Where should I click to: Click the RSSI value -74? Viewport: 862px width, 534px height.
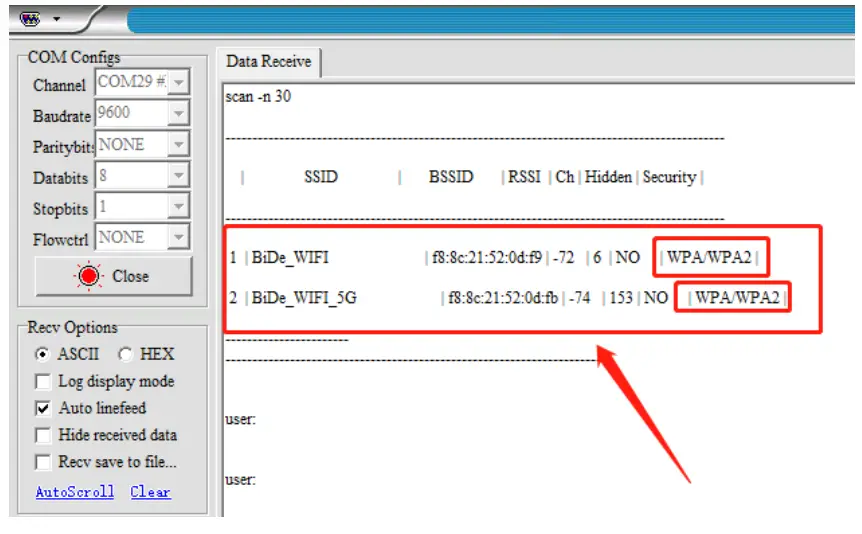pyautogui.click(x=580, y=298)
